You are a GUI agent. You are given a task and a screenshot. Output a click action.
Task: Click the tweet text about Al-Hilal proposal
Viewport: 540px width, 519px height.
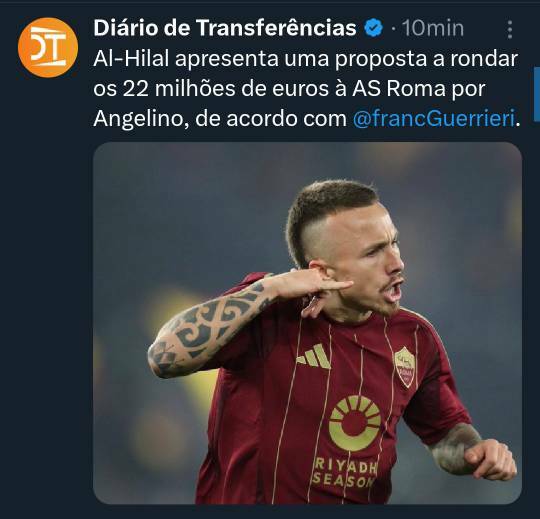coord(306,89)
